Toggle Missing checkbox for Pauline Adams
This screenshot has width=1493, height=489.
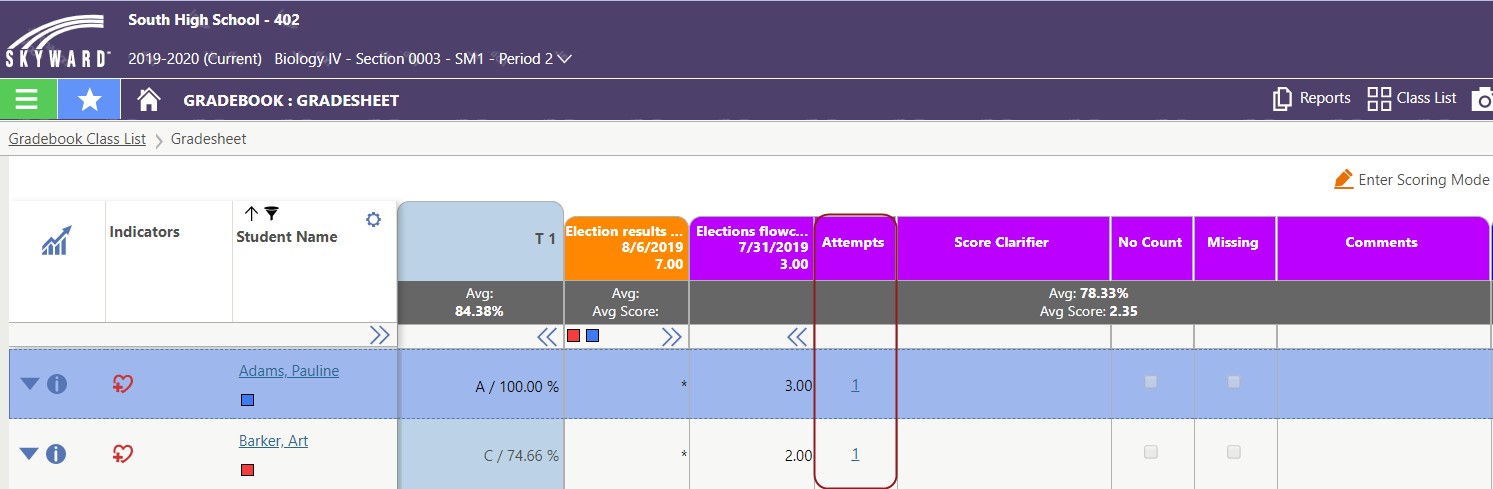[1234, 382]
